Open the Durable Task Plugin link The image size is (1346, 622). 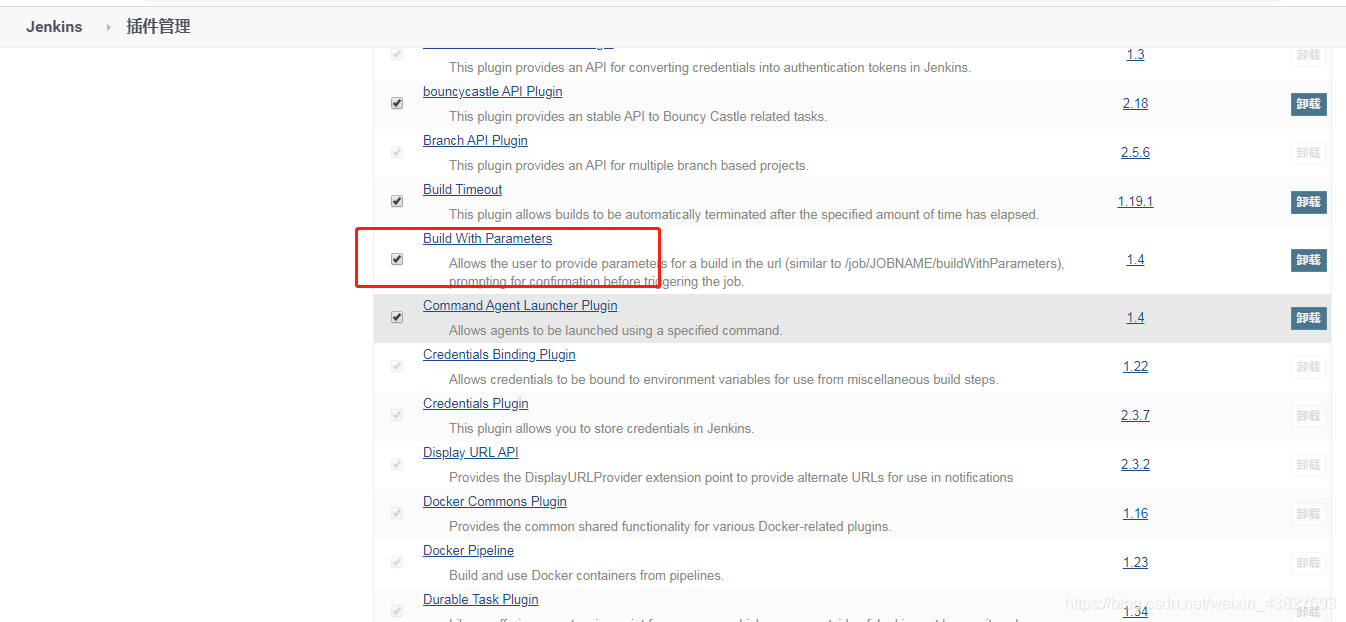(x=480, y=599)
